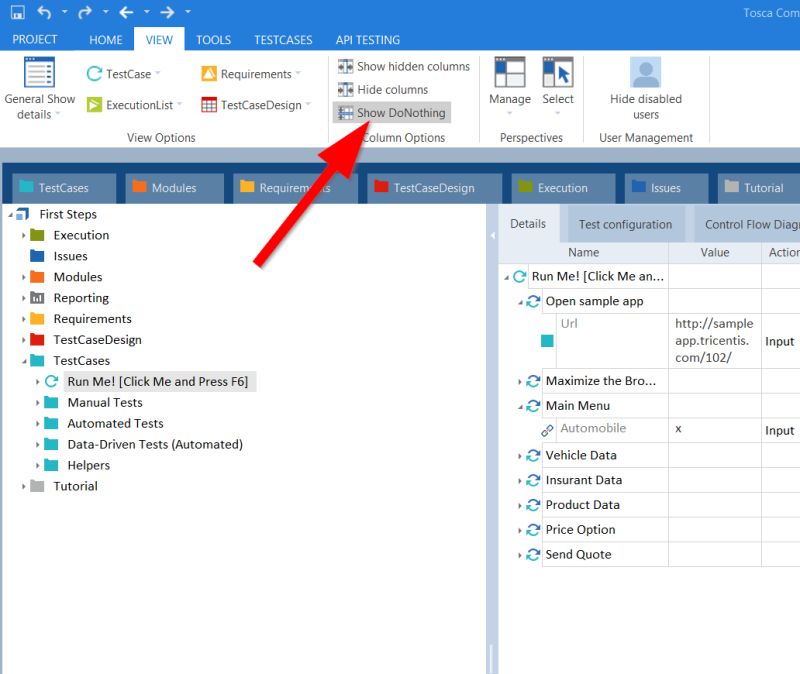Switch to the HOME ribbon tab
800x674 pixels.
pos(106,39)
